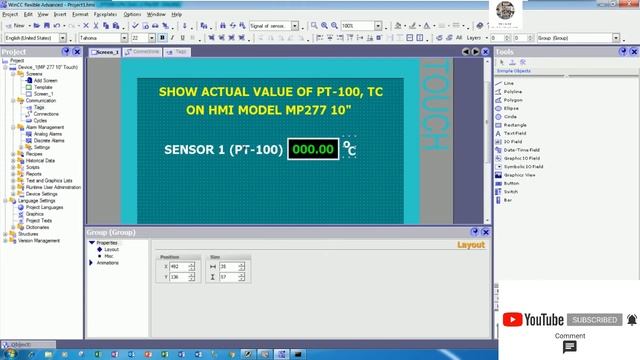This screenshot has height=360, width=640.
Task: Open the Format menu
Action: (80, 14)
